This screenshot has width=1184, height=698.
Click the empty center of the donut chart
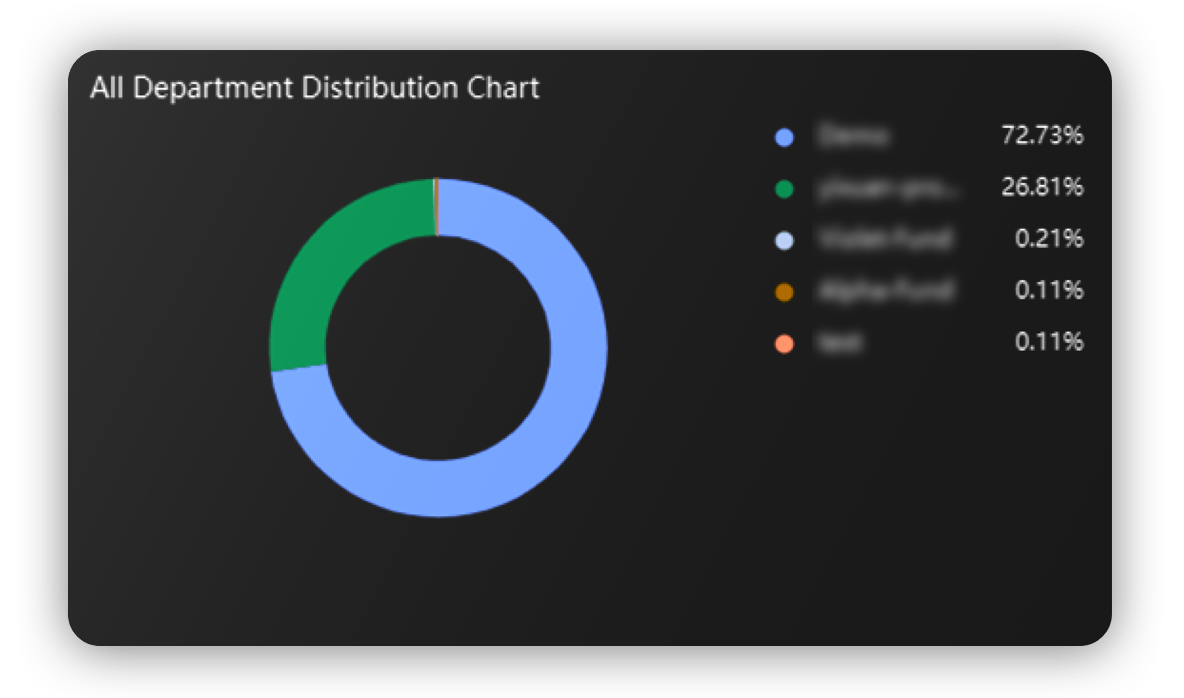438,348
